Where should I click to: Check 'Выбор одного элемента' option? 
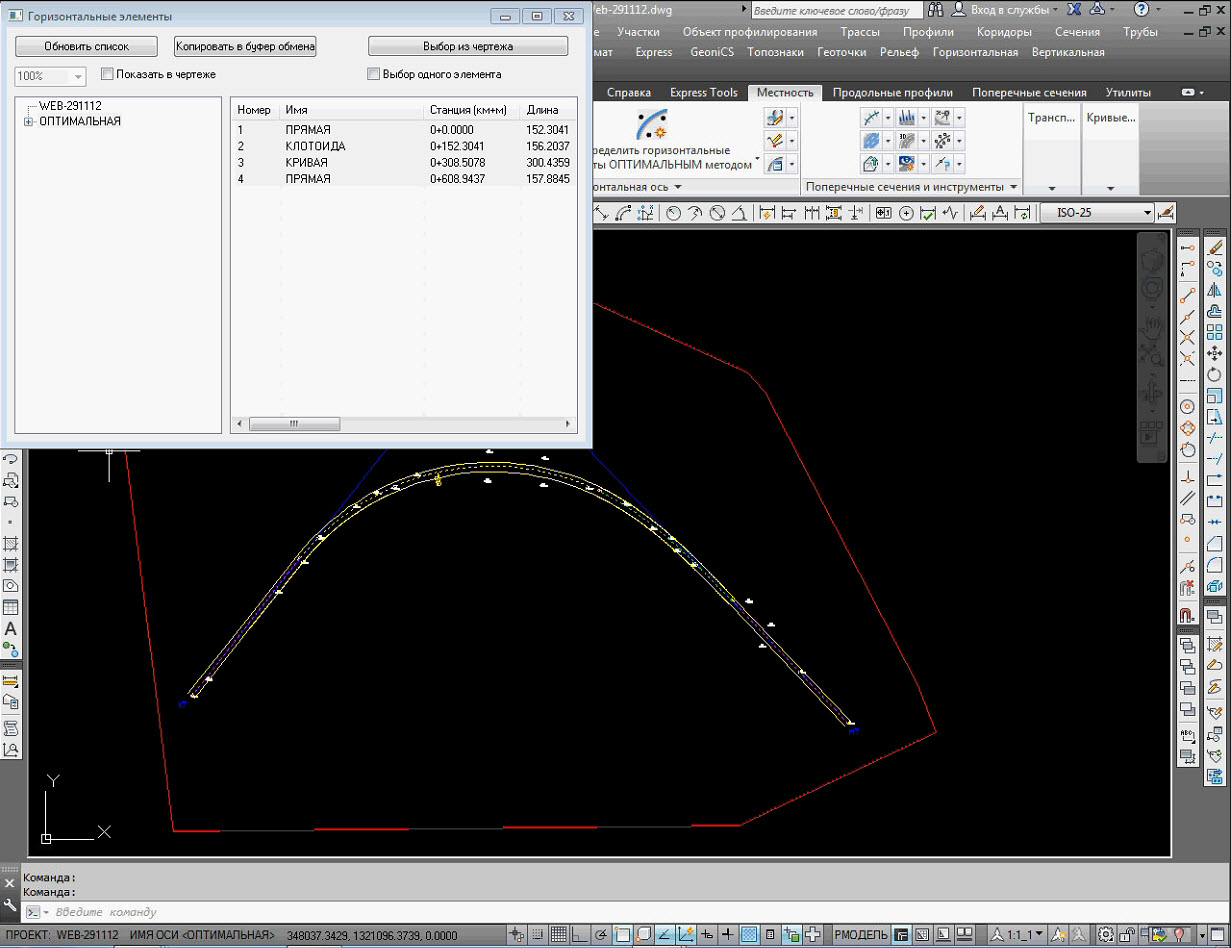pos(374,74)
